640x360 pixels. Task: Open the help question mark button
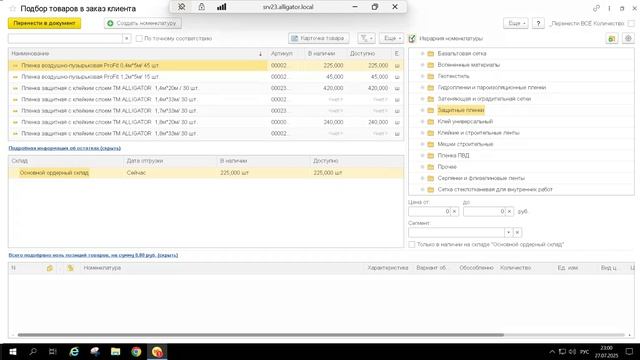[538, 24]
